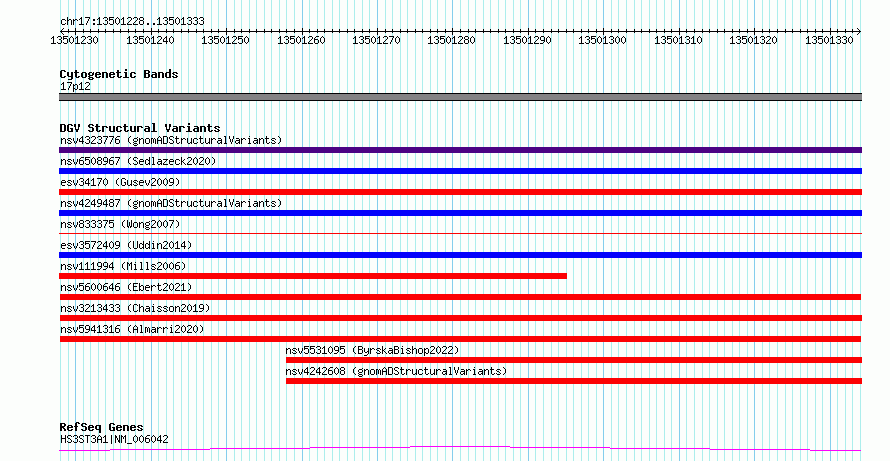
Task: Open variant label nsv4323776 (gnomADStructuralVariants)
Action: pos(171,140)
